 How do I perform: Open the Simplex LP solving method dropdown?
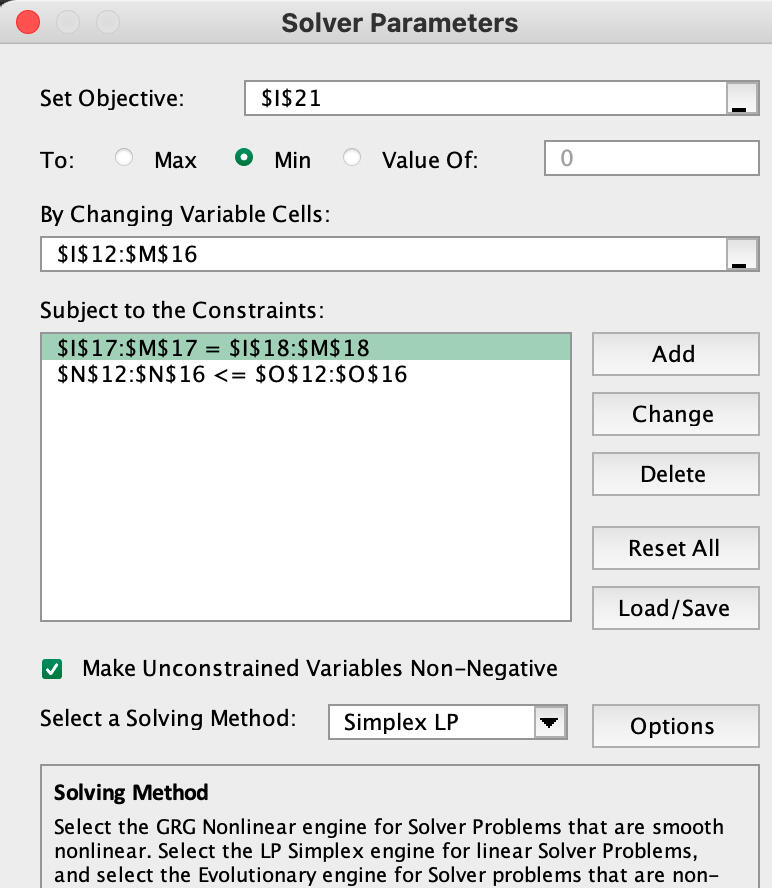click(548, 722)
